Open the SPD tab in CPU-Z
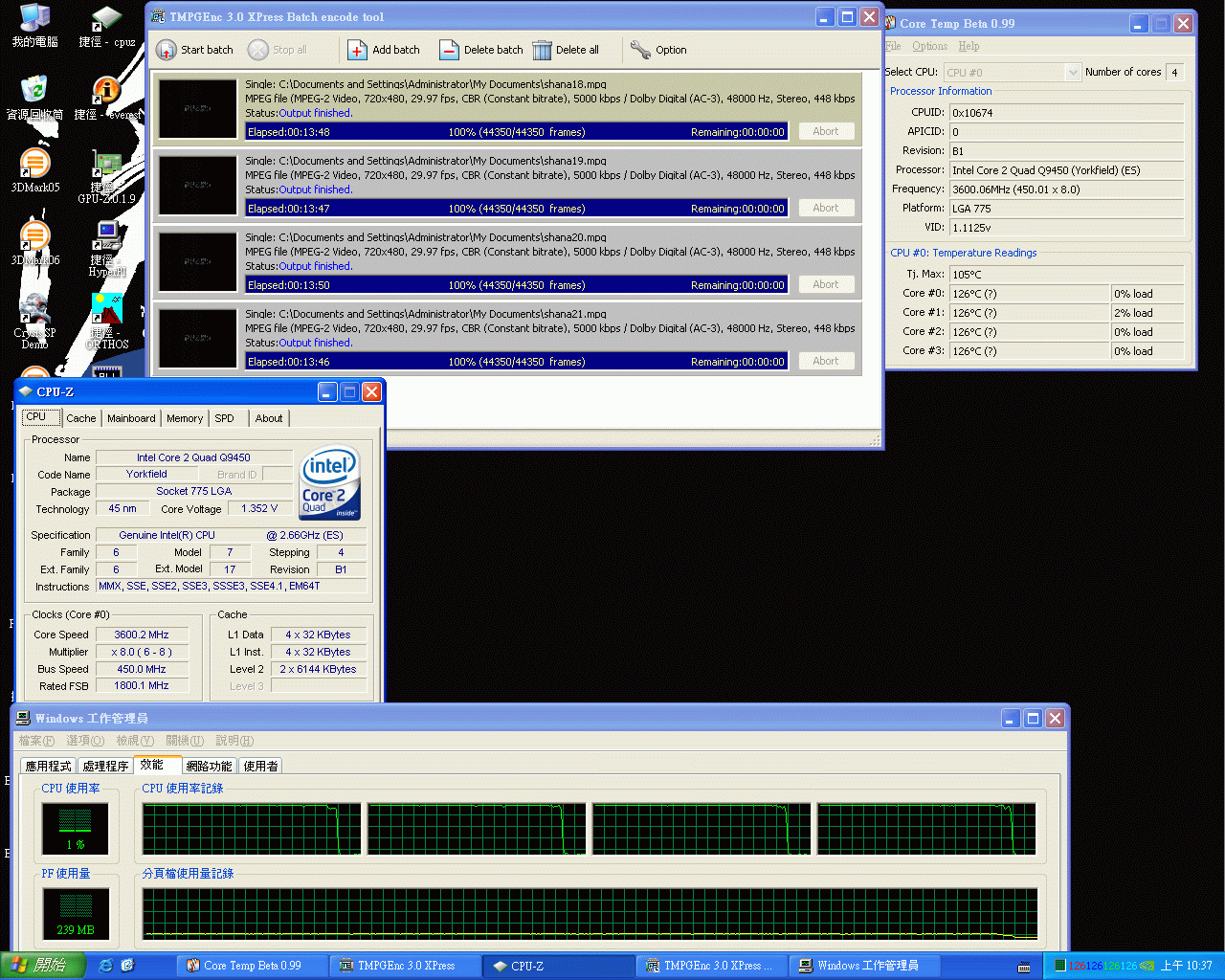 tap(229, 418)
